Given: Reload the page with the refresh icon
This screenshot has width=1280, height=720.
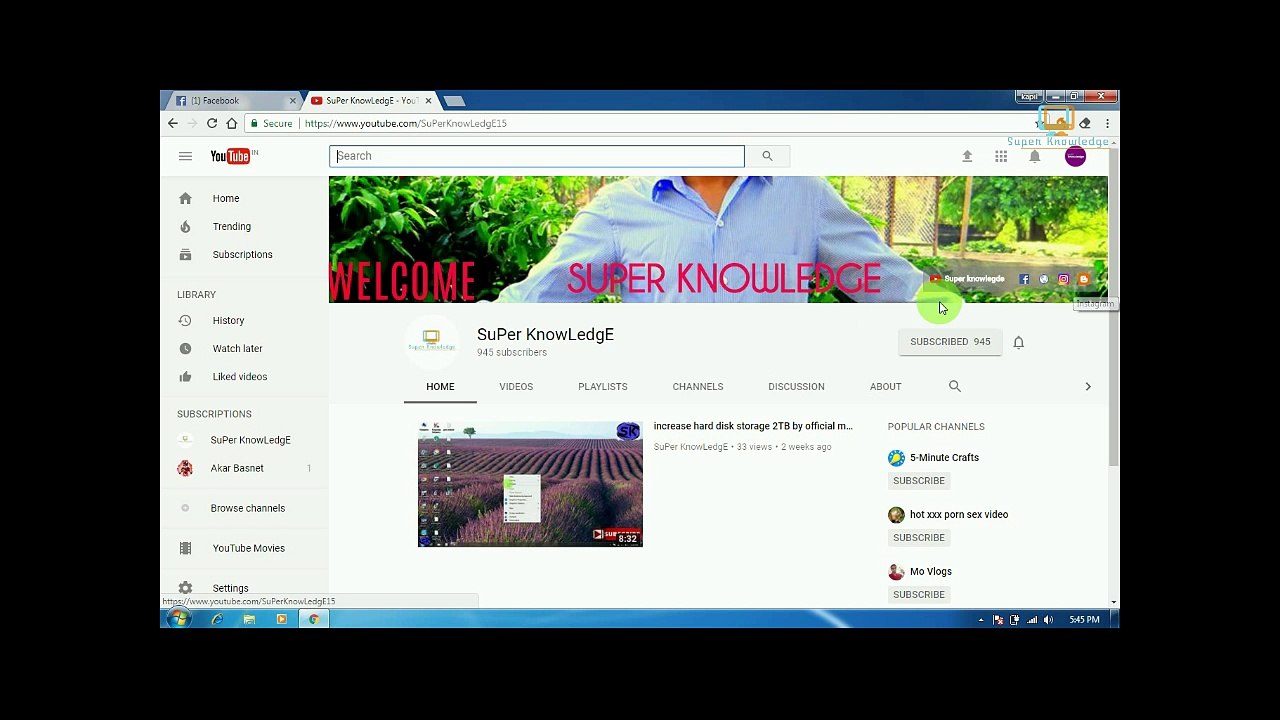Looking at the screenshot, I should pyautogui.click(x=212, y=123).
